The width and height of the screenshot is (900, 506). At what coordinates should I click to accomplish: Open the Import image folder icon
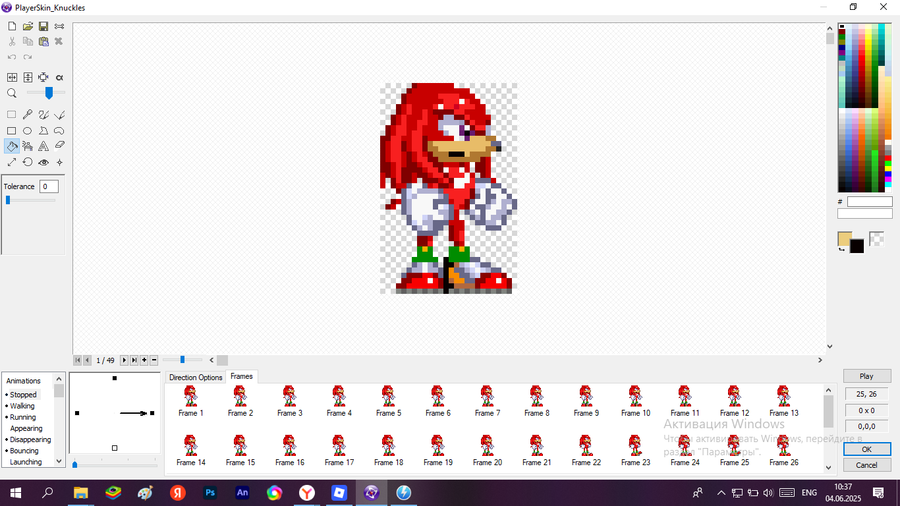(28, 26)
